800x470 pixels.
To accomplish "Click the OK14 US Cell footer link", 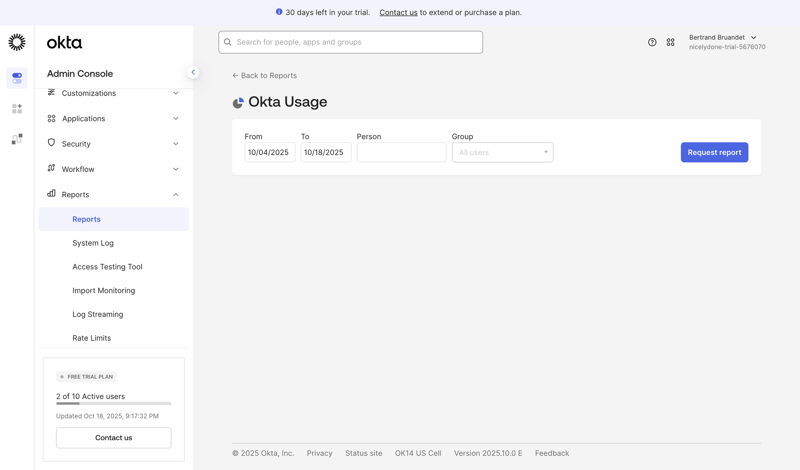I will [x=418, y=453].
